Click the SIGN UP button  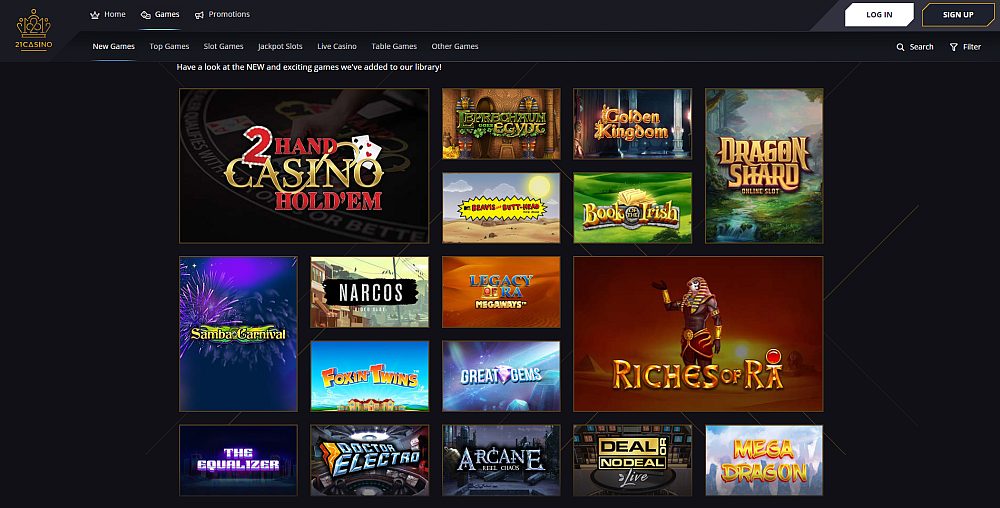click(x=958, y=15)
